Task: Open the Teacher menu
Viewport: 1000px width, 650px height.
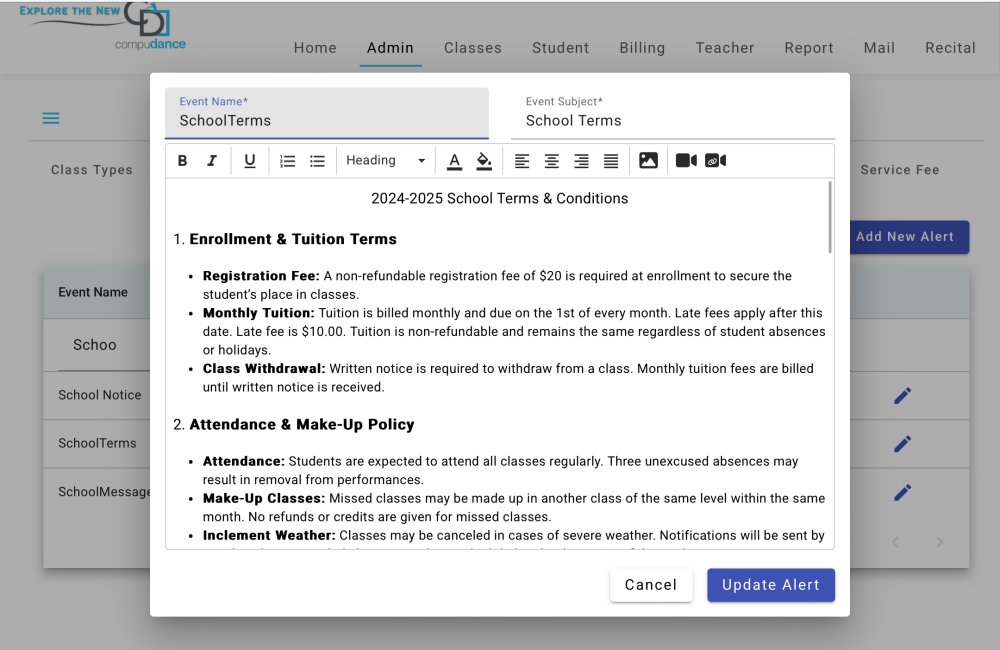Action: (x=724, y=48)
